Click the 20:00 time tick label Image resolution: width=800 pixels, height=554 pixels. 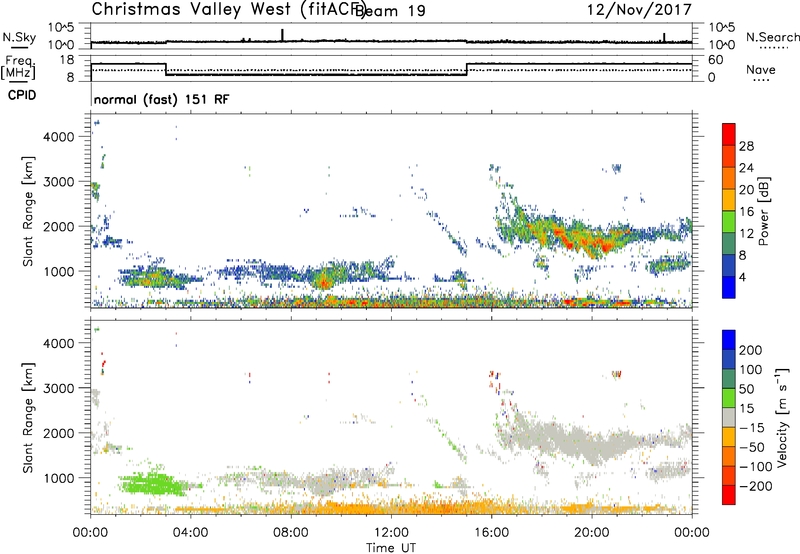tap(592, 533)
